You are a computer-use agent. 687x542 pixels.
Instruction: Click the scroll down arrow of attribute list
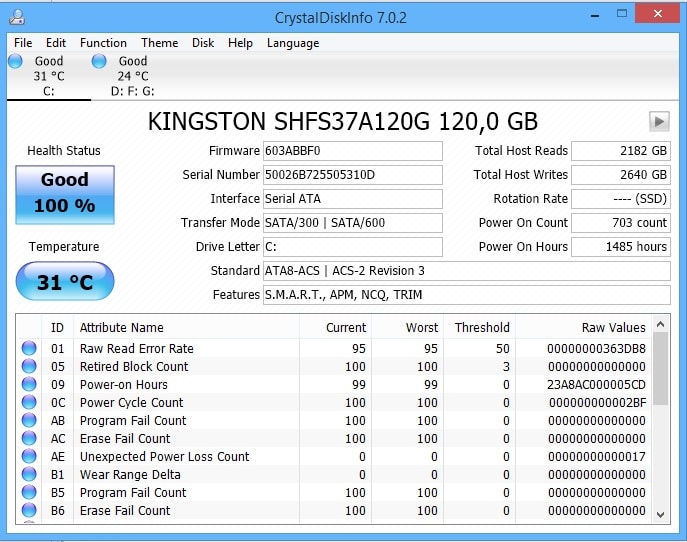click(661, 515)
